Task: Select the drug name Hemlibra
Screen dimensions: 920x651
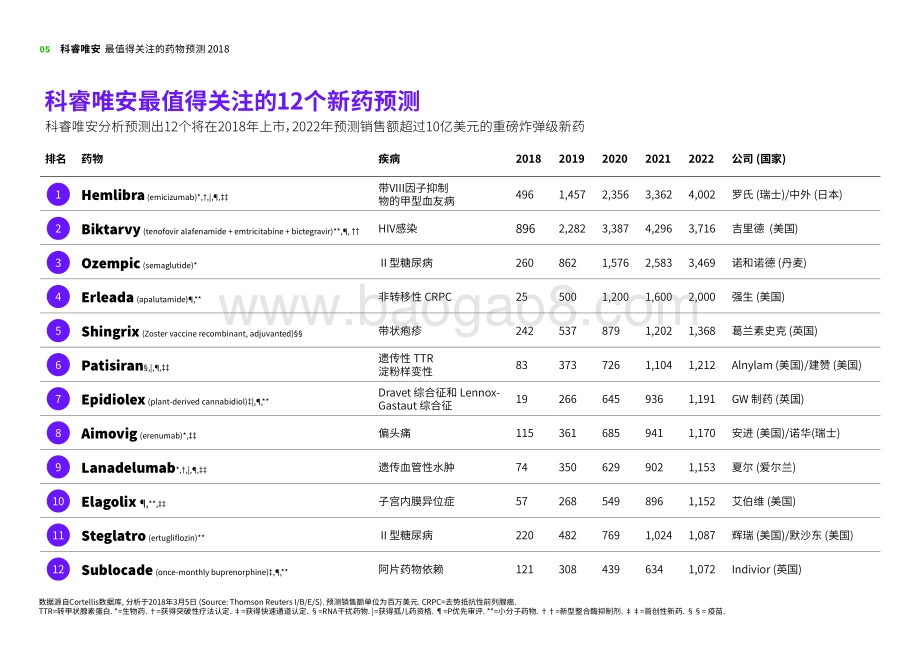Action: pyautogui.click(x=113, y=195)
